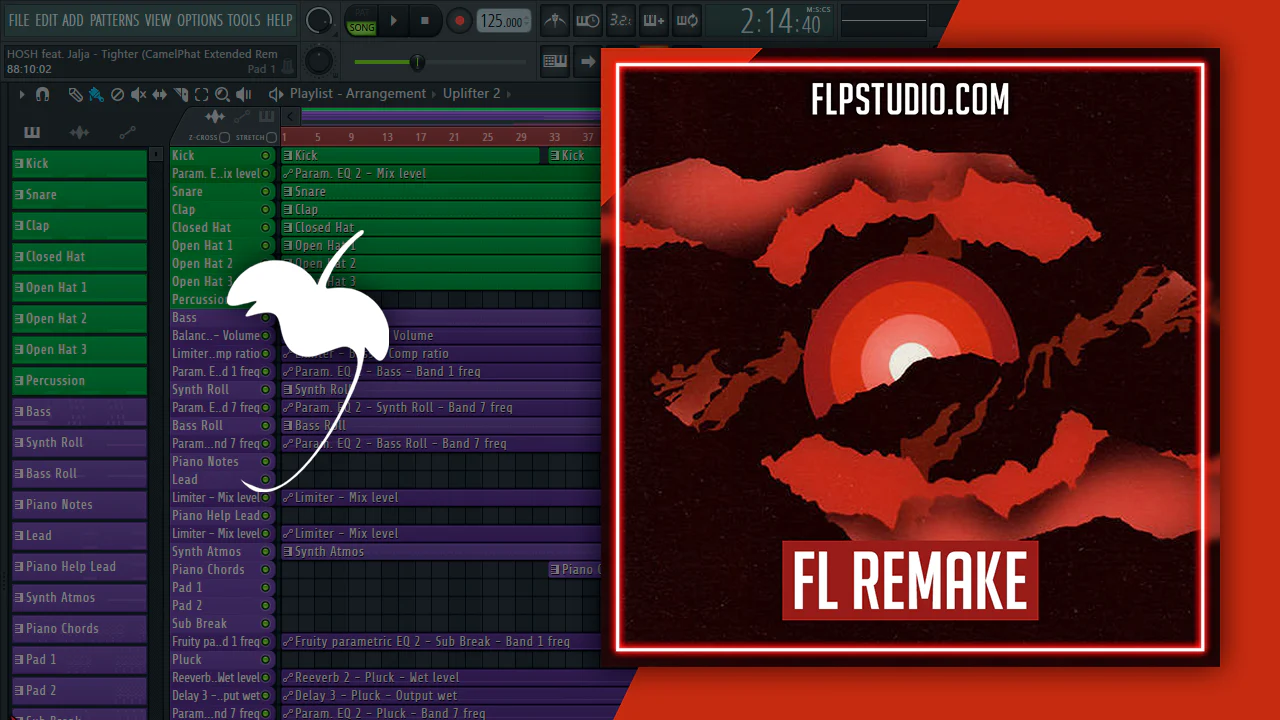Screen dimensions: 1280x720
Task: Click the play button in transport
Action: pos(393,20)
